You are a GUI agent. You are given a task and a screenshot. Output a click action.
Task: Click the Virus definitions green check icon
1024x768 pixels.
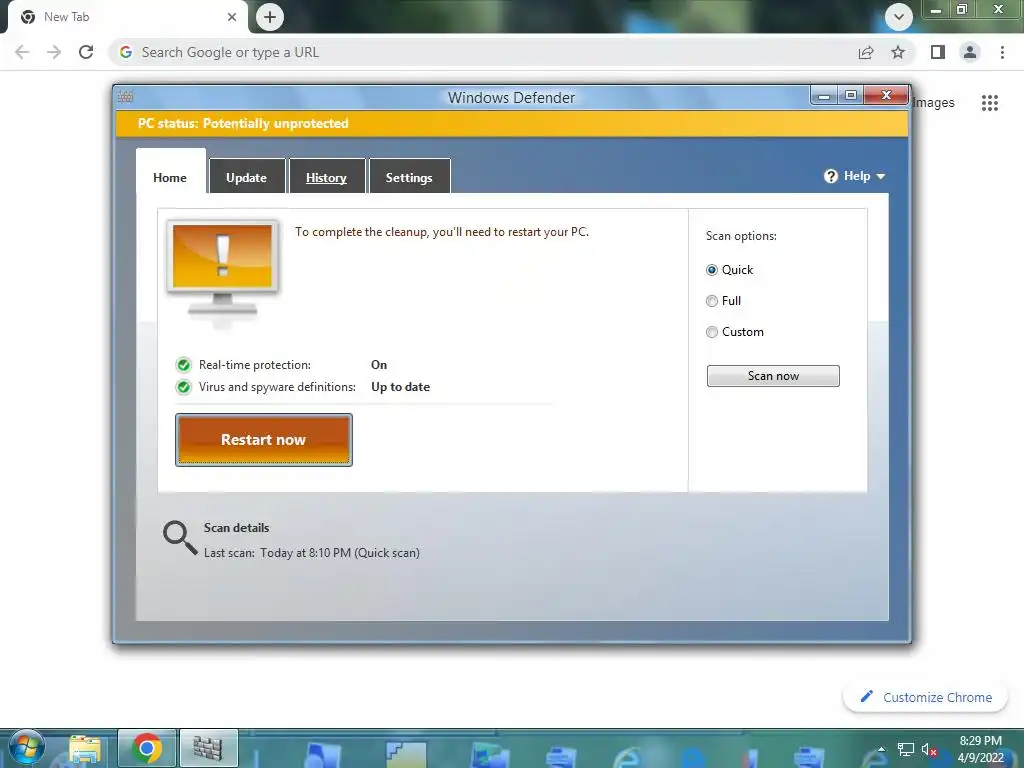pos(184,387)
